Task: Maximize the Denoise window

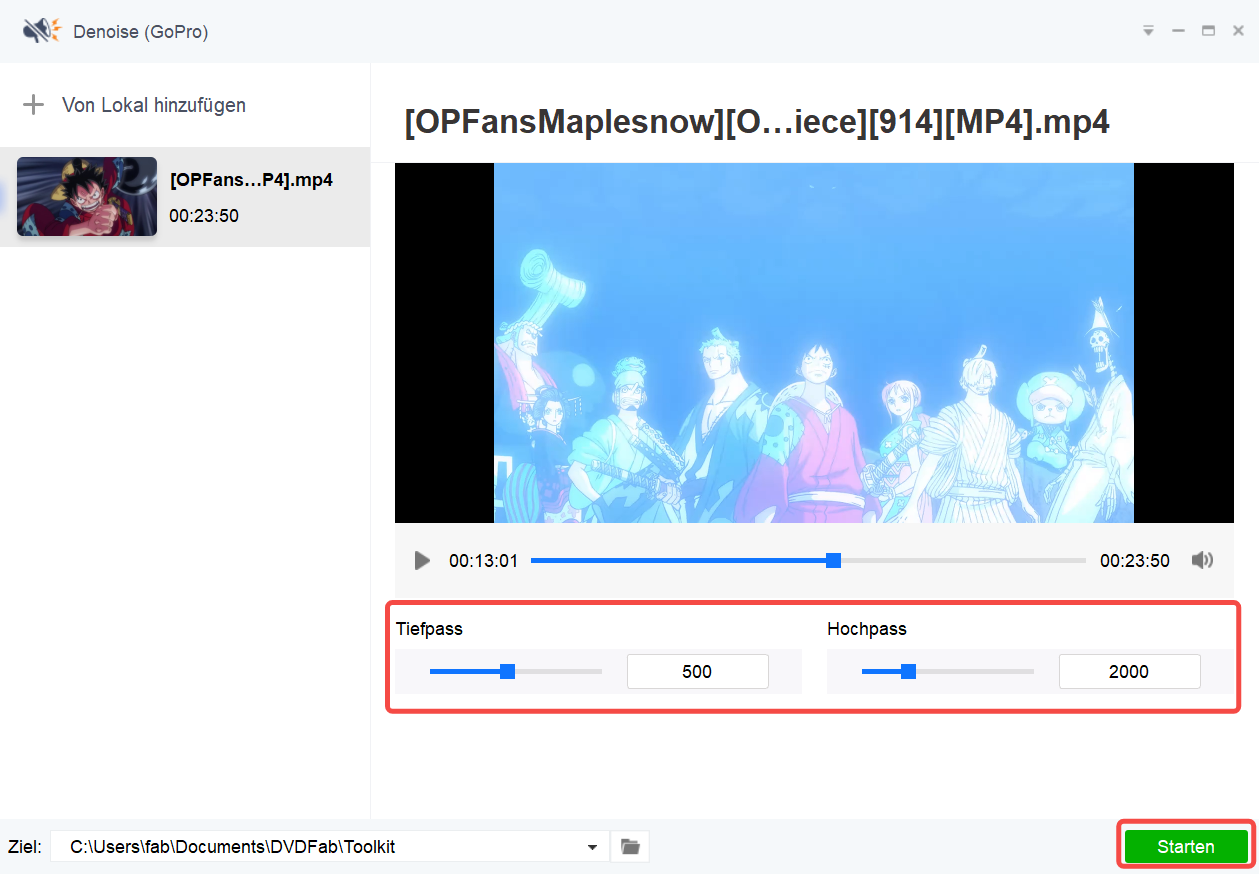Action: click(x=1208, y=31)
